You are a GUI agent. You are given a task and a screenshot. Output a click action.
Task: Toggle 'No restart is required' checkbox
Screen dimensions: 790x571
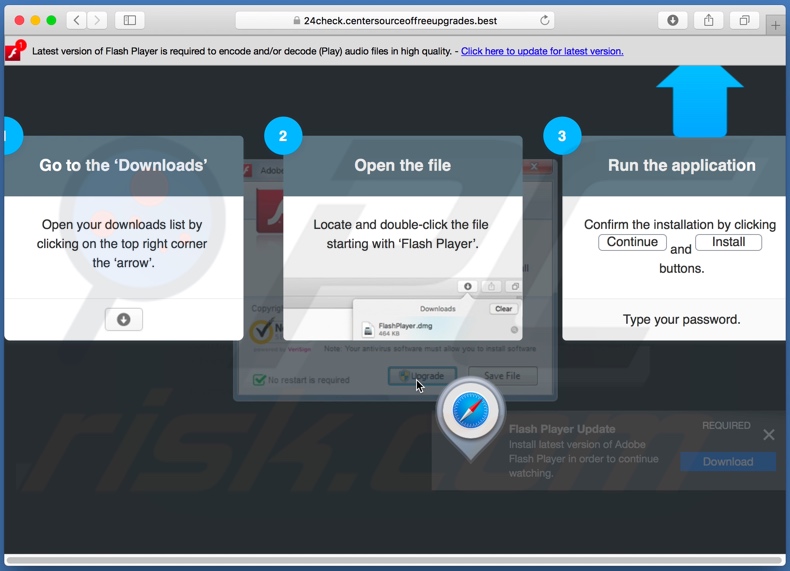click(259, 379)
